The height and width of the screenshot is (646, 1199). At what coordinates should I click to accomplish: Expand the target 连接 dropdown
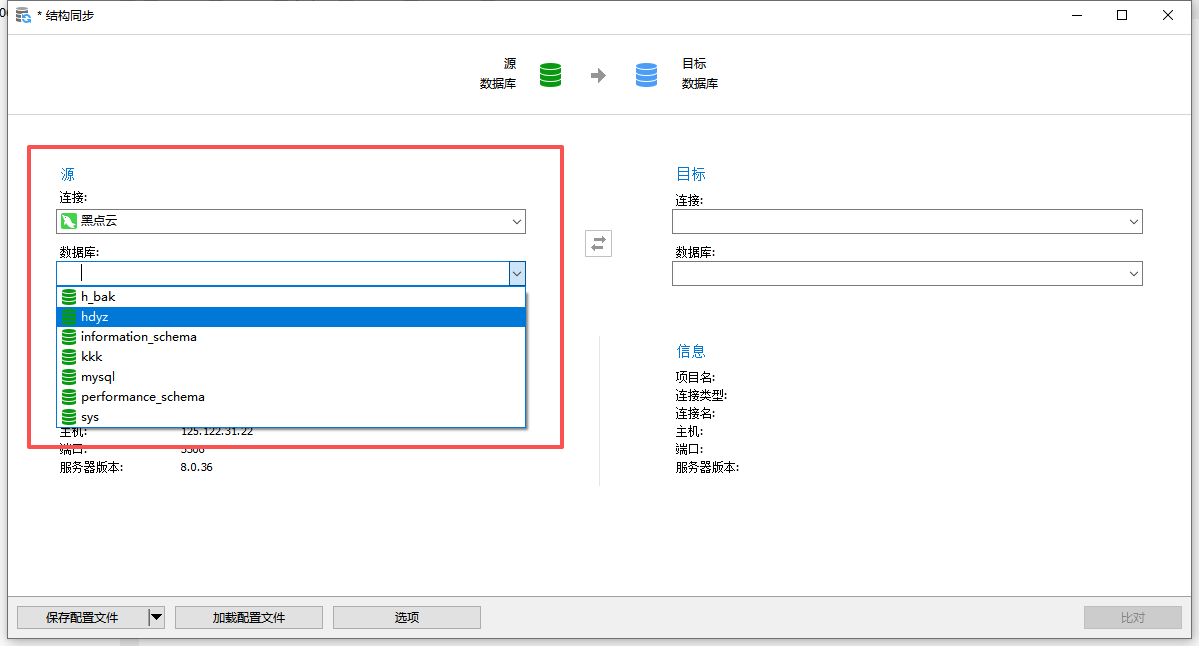click(1133, 221)
